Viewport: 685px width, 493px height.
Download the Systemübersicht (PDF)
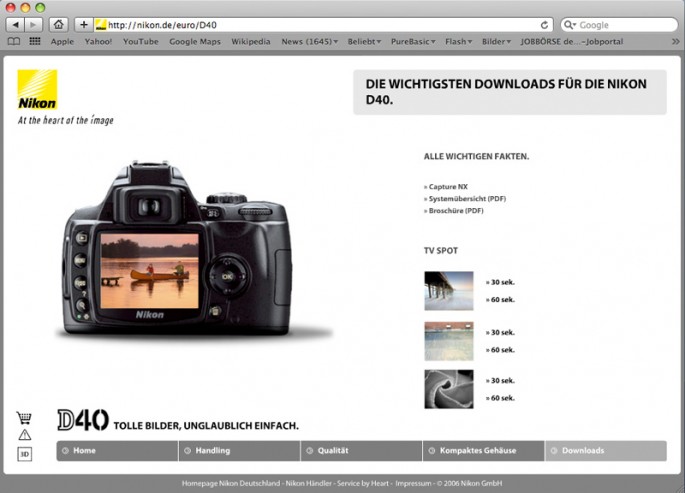[465, 199]
